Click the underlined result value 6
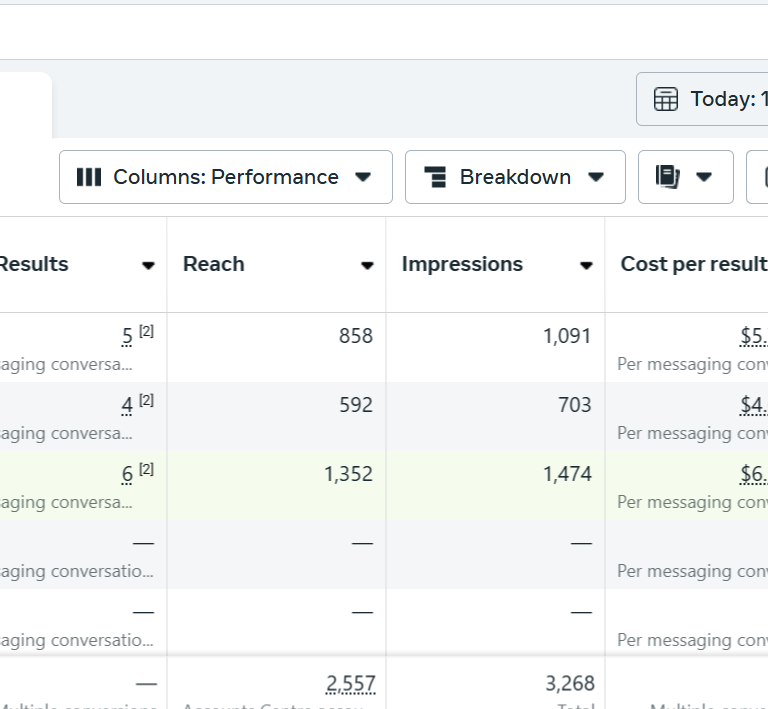This screenshot has width=768, height=709. click(127, 475)
